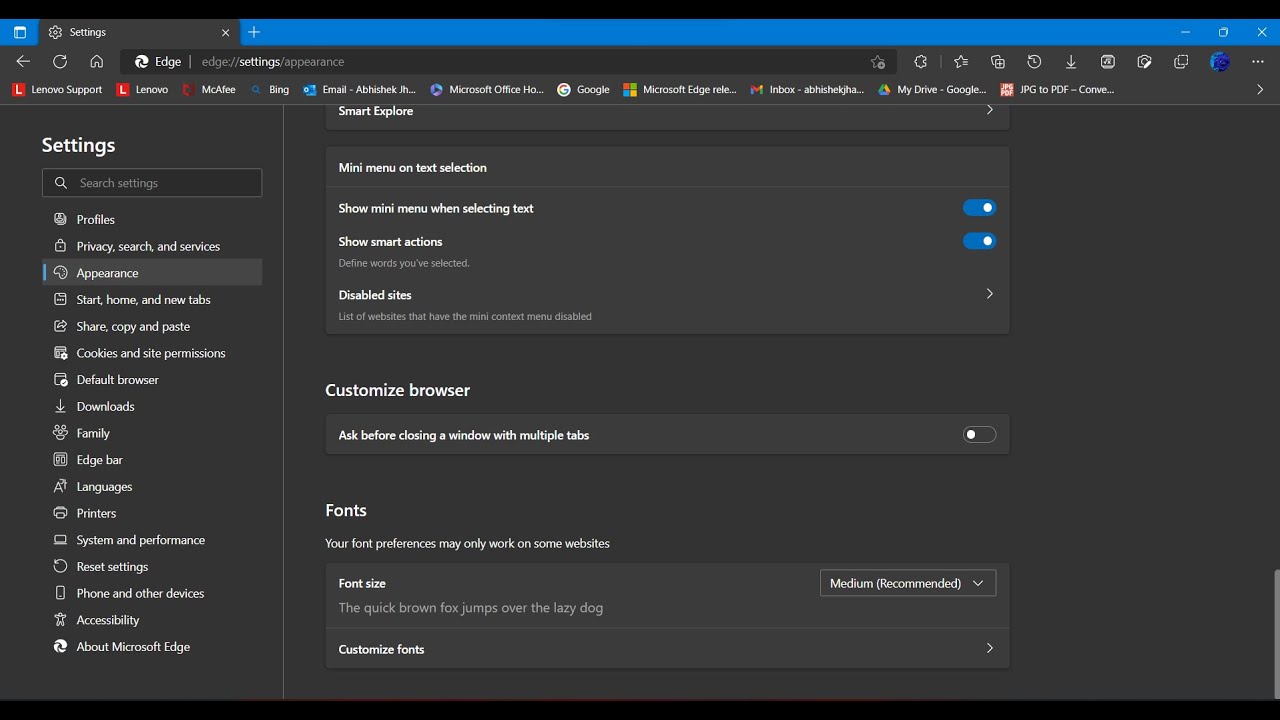
Task: Go to System and performance settings
Action: tap(140, 540)
